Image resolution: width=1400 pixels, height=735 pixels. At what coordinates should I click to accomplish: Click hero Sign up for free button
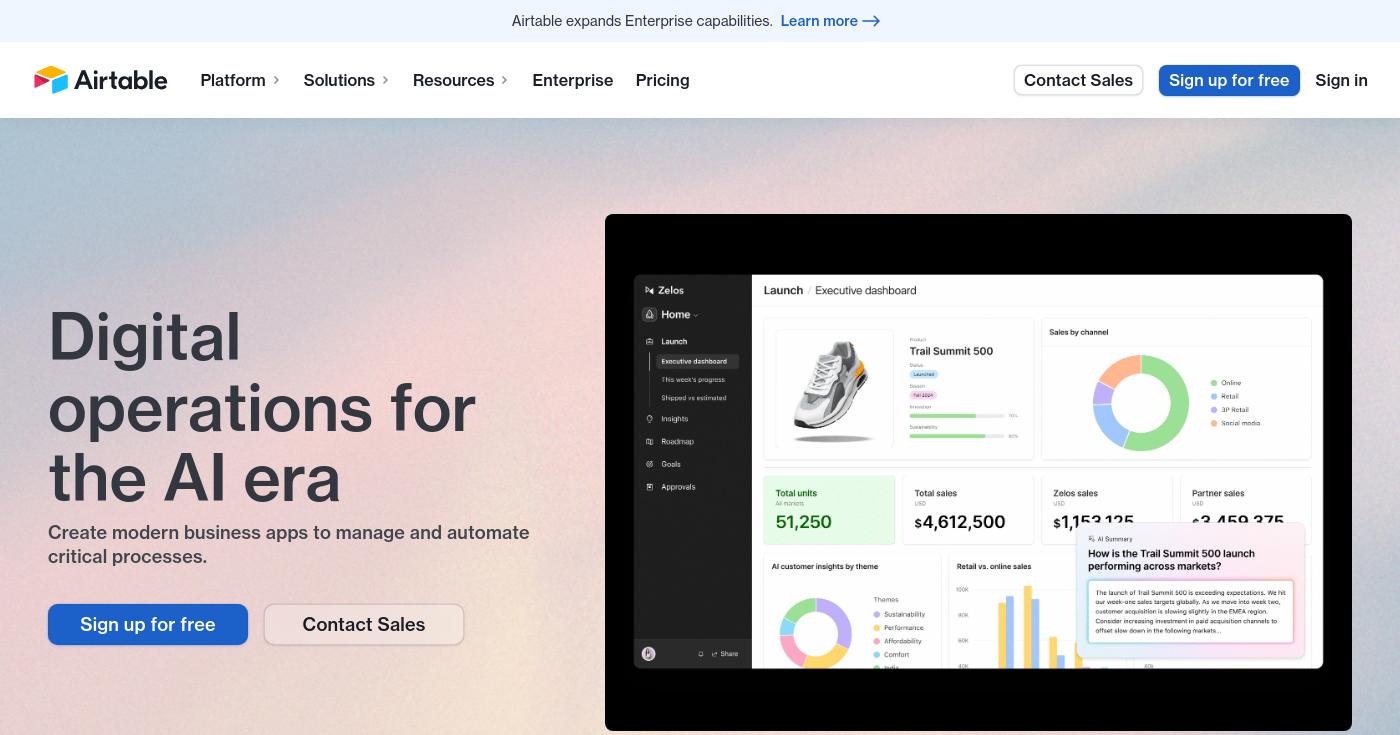(148, 624)
